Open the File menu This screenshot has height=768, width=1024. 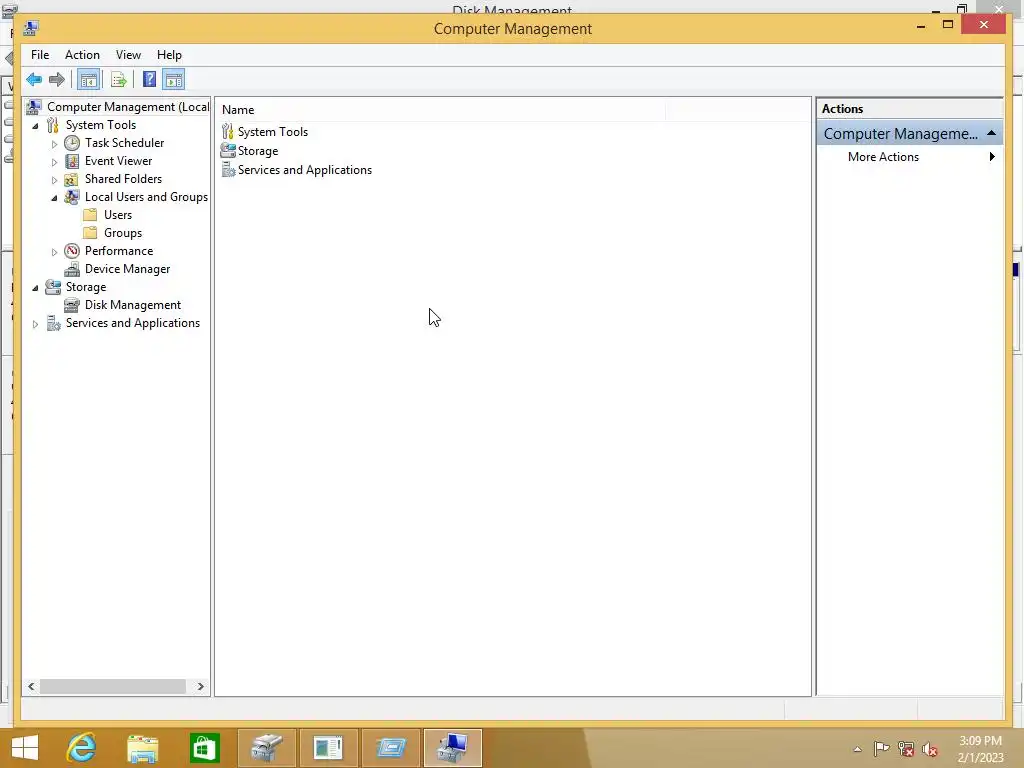click(40, 55)
